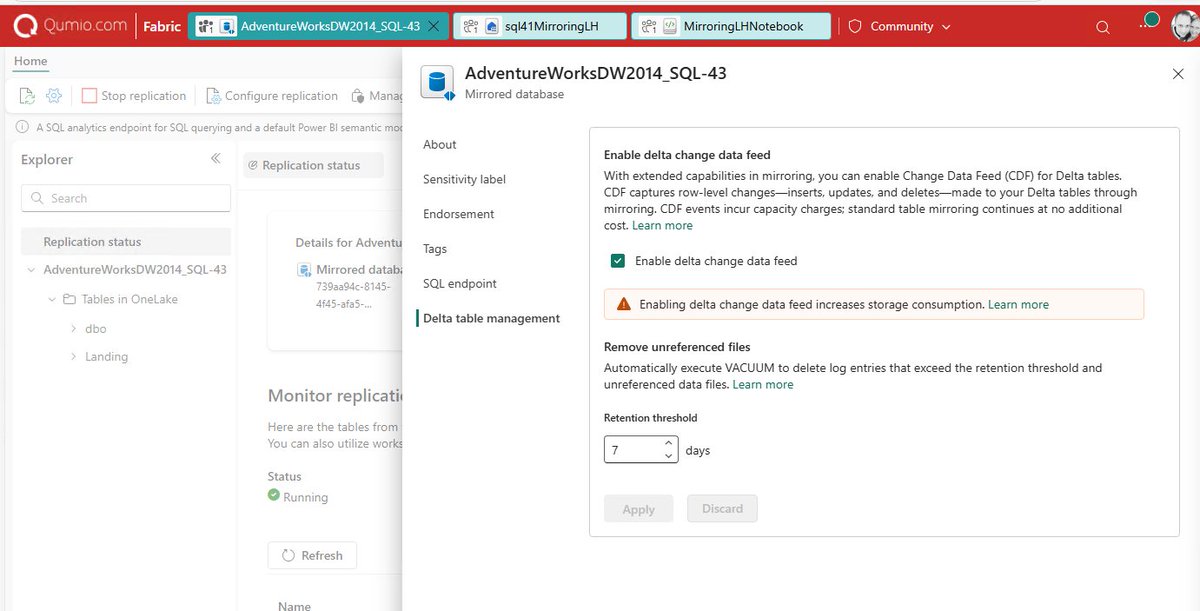Open the Sensitivity label section
This screenshot has height=611, width=1200.
464,179
